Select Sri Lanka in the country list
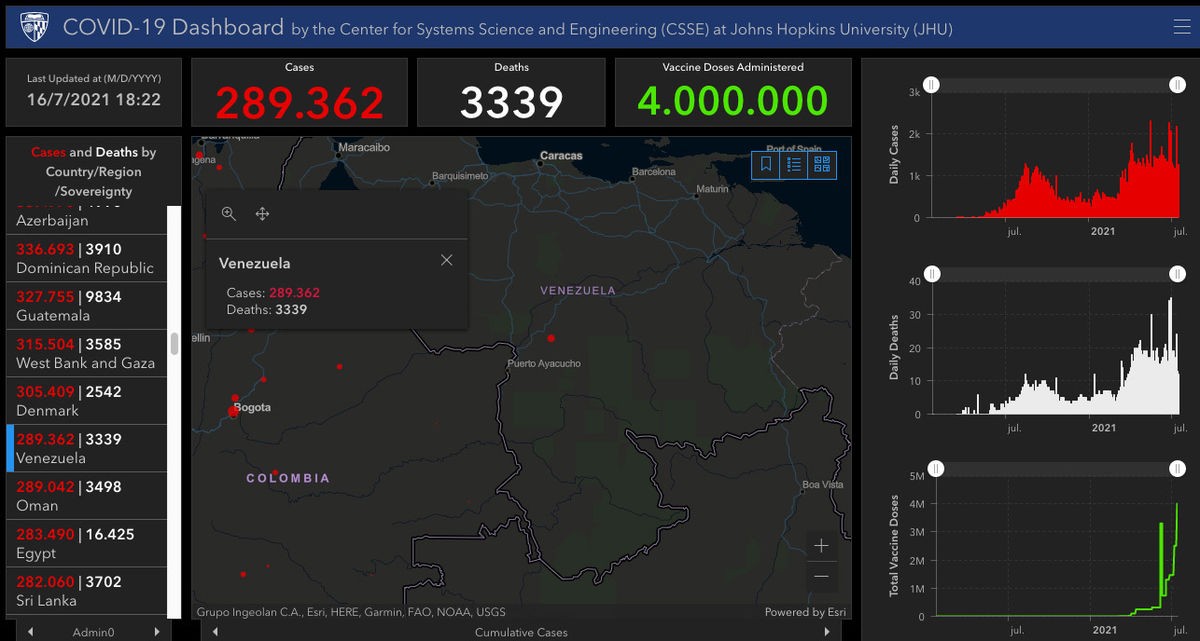 tap(86, 591)
